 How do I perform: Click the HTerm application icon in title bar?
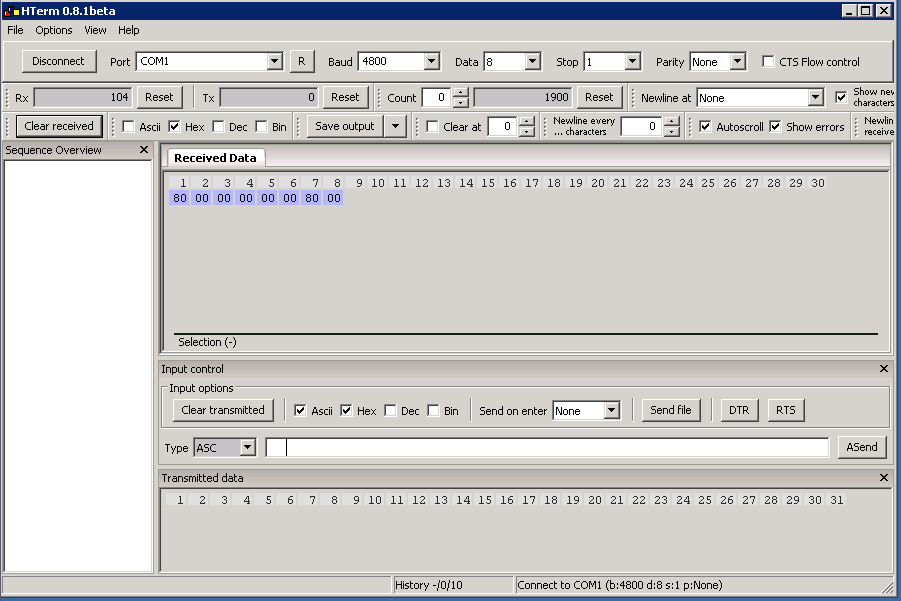click(11, 11)
